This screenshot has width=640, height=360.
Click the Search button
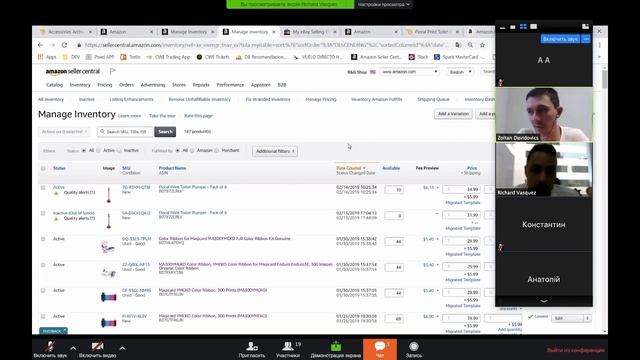165,132
